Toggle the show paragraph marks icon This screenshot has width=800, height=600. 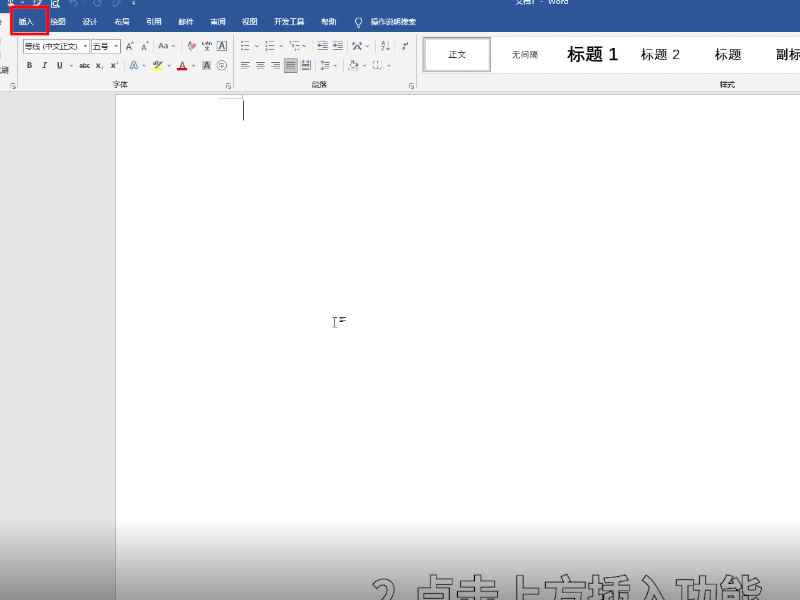pyautogui.click(x=406, y=46)
